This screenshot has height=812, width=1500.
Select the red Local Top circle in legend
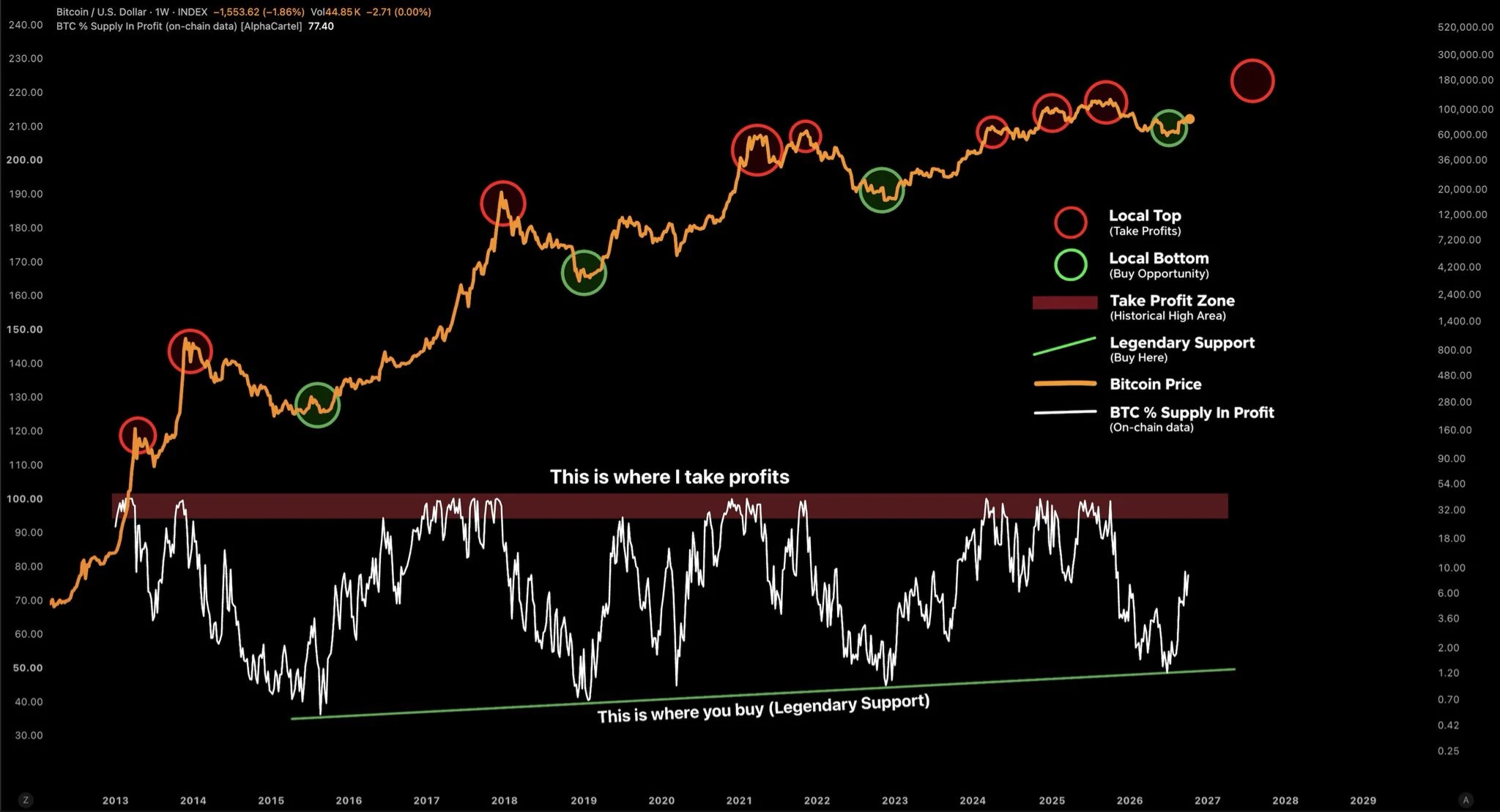coord(1070,222)
